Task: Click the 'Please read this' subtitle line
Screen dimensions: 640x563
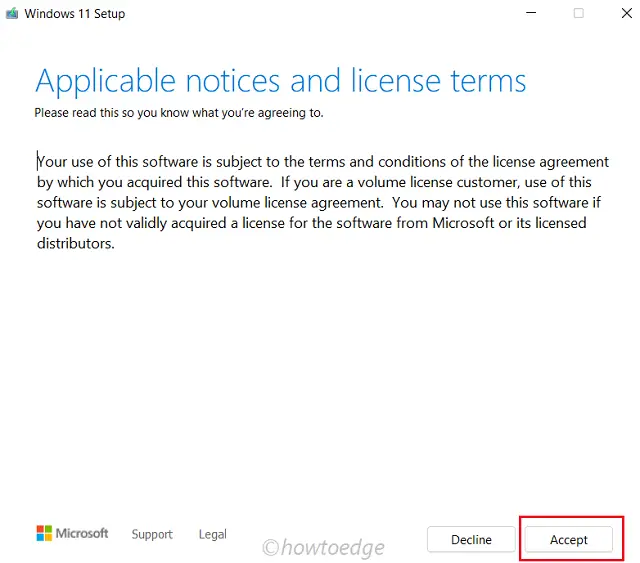Action: (x=179, y=113)
